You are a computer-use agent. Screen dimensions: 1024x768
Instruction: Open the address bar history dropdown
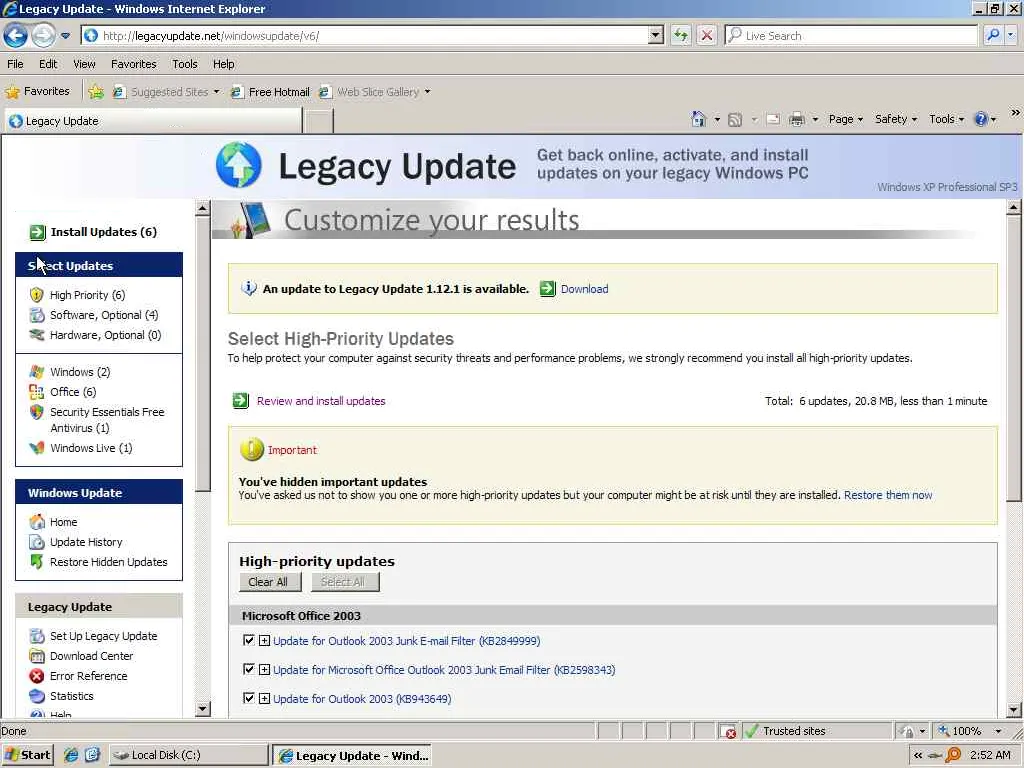click(x=656, y=35)
